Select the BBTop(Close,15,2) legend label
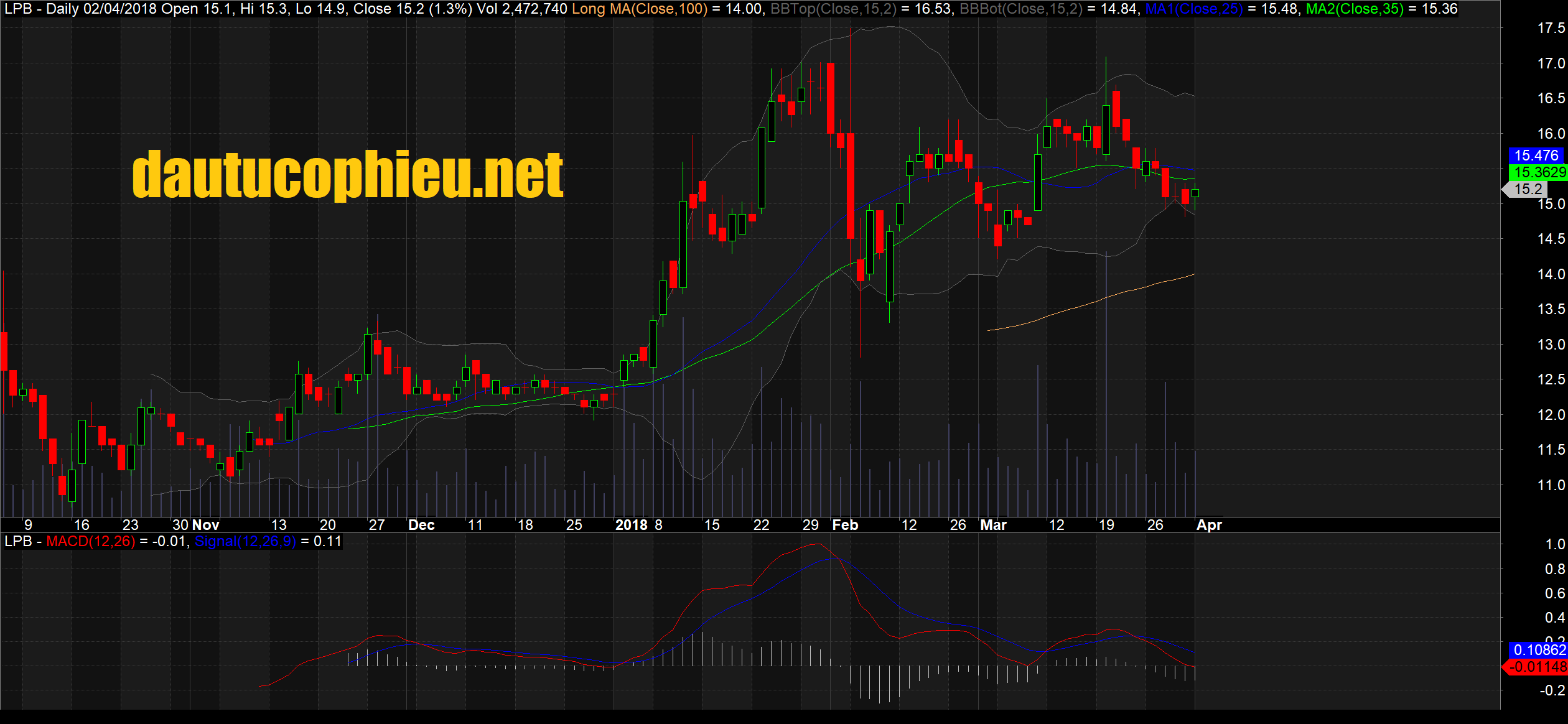1568x724 pixels. coord(833,9)
